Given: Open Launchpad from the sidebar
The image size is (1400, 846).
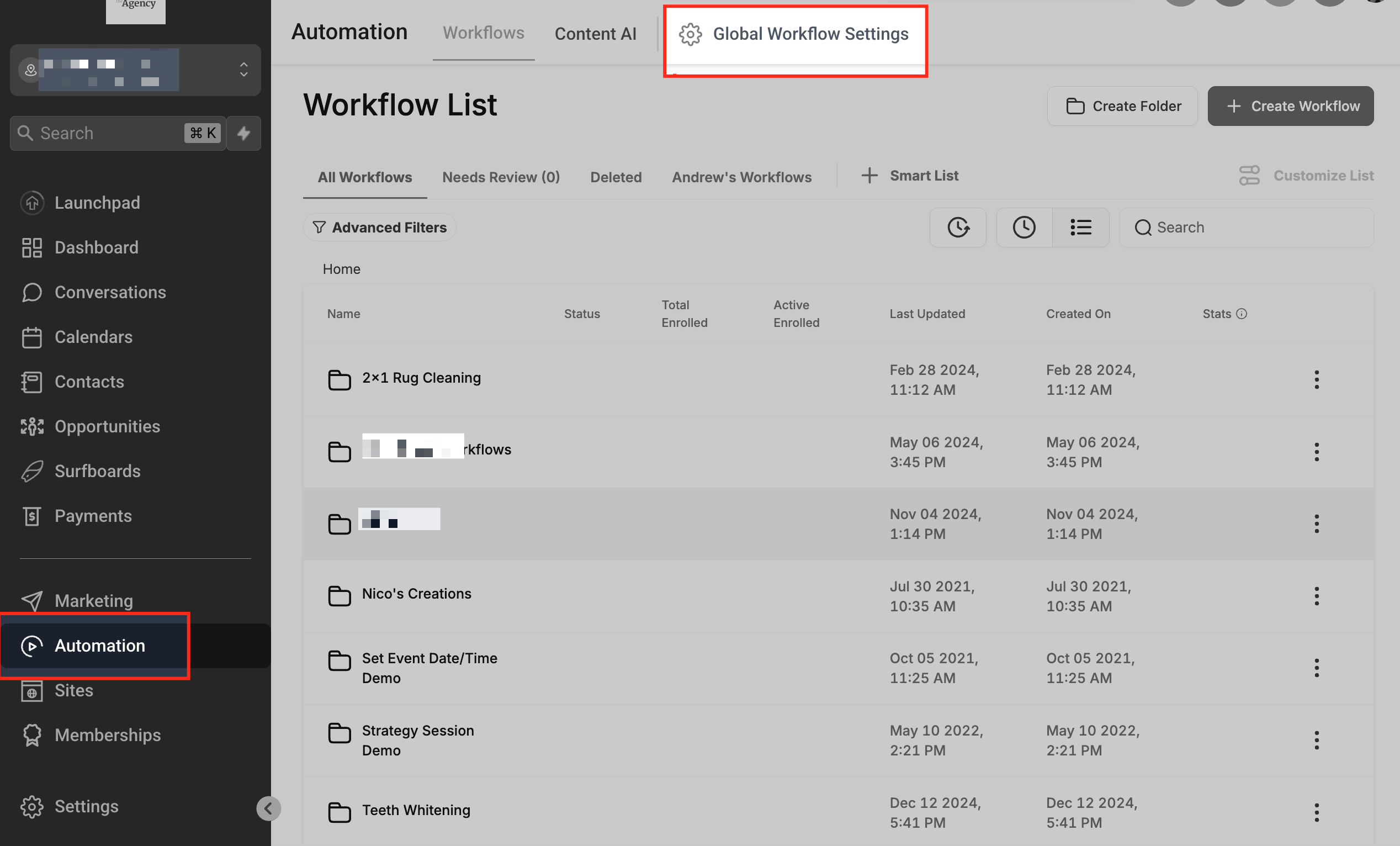Looking at the screenshot, I should click(97, 203).
